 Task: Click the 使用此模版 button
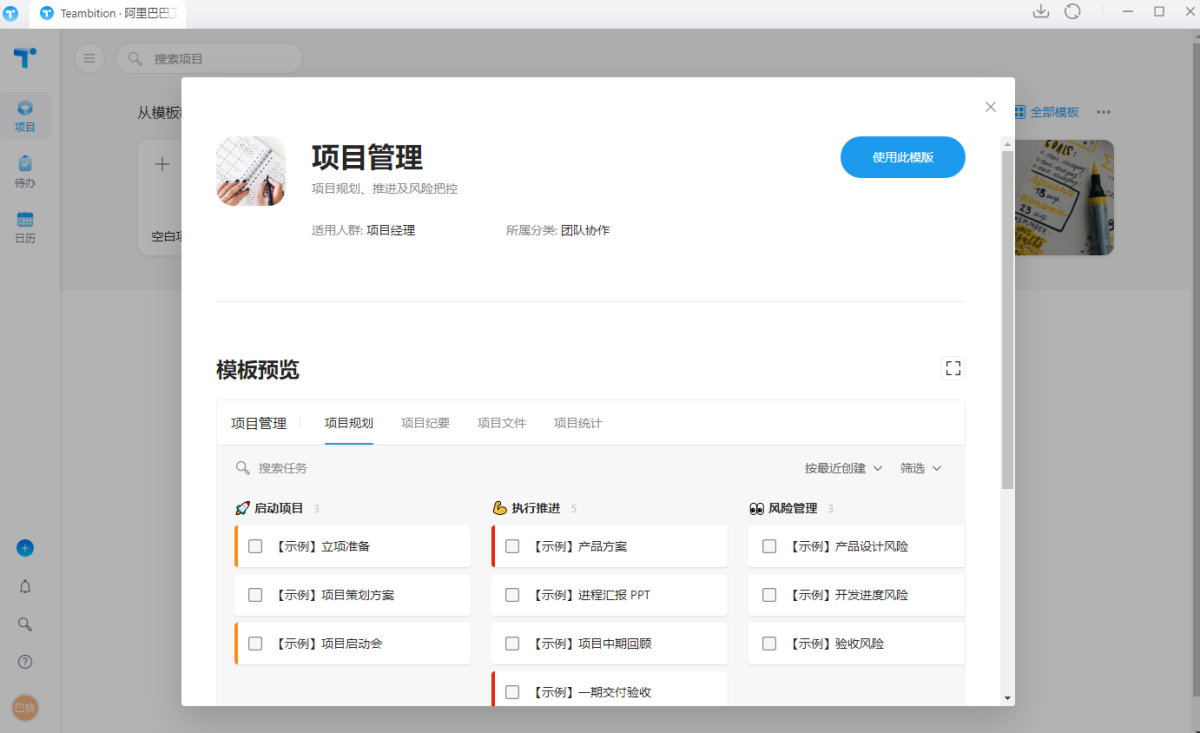click(902, 157)
